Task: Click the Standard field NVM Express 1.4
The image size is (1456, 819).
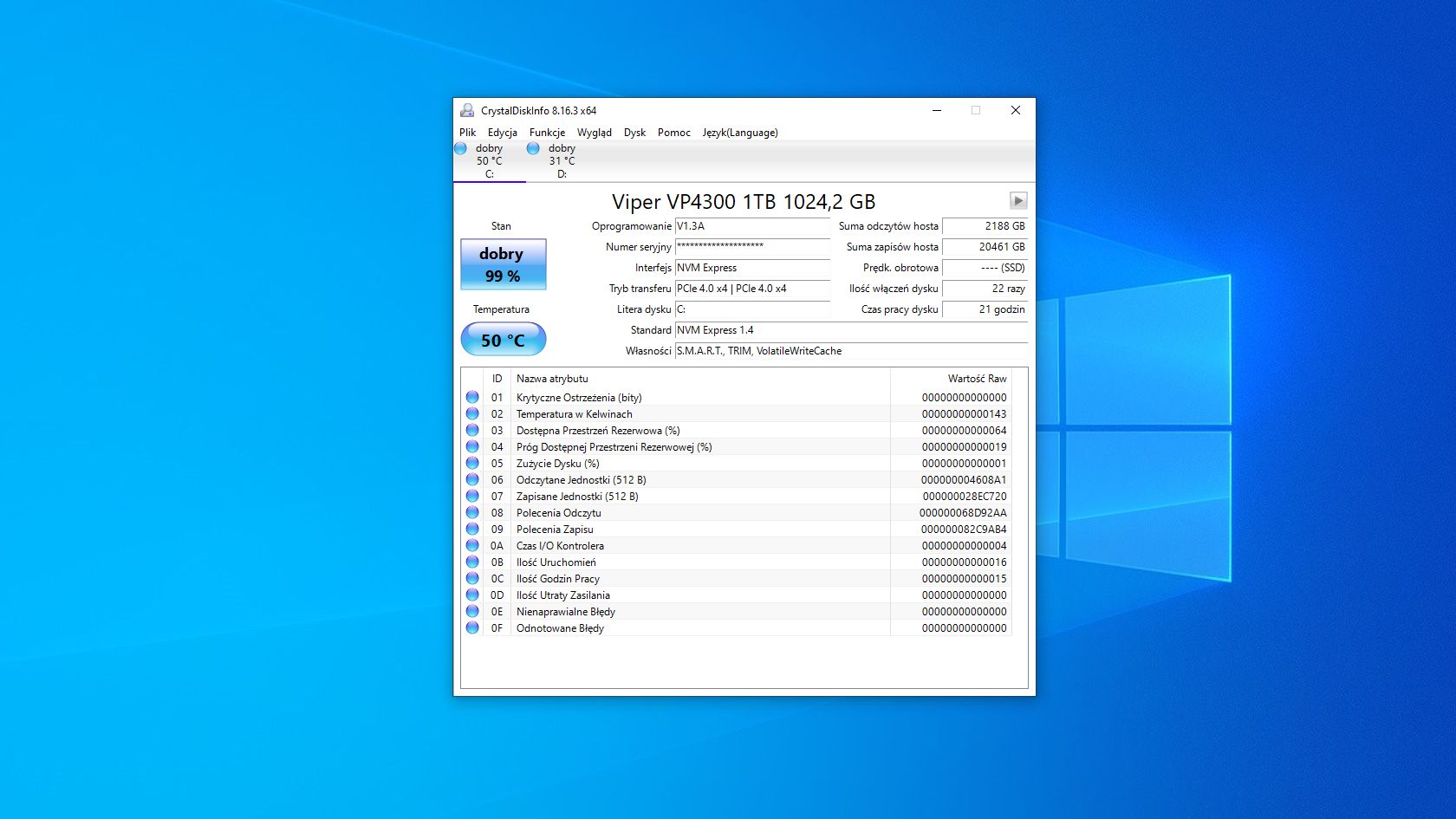Action: (851, 330)
